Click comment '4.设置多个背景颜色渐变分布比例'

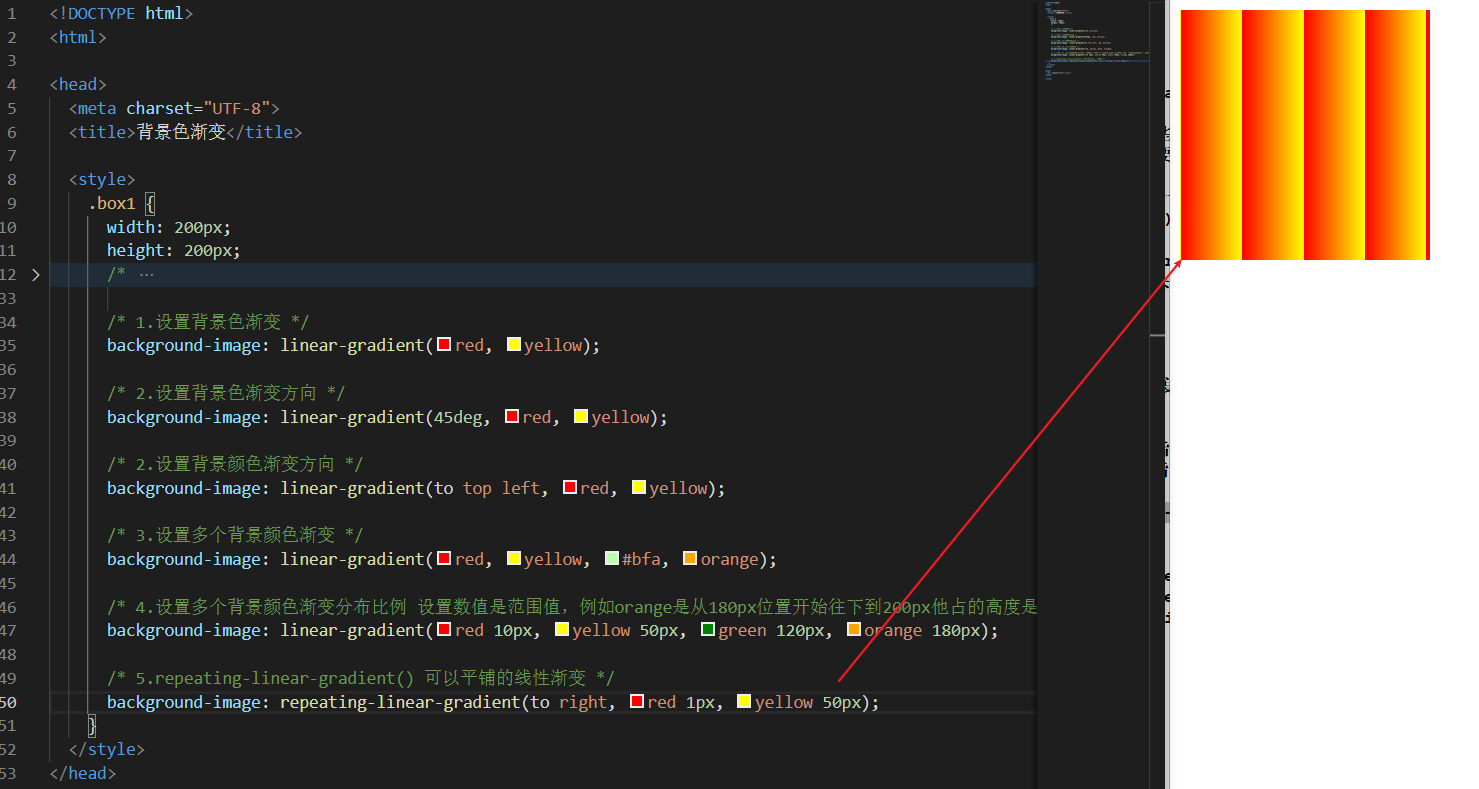point(258,607)
